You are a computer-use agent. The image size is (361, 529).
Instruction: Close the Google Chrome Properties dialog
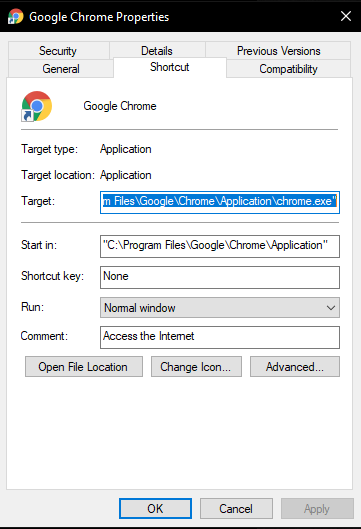[346, 16]
